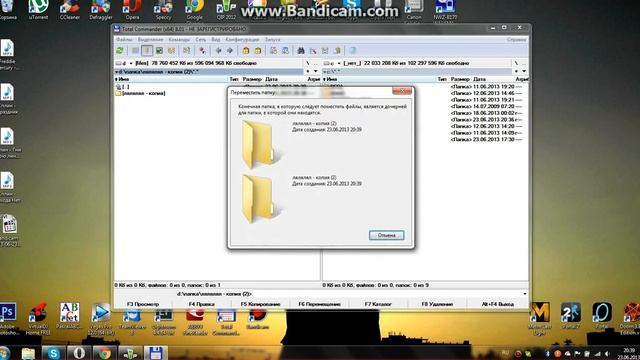The width and height of the screenshot is (640, 360).
Task: Open the Команды menu
Action: click(179, 40)
